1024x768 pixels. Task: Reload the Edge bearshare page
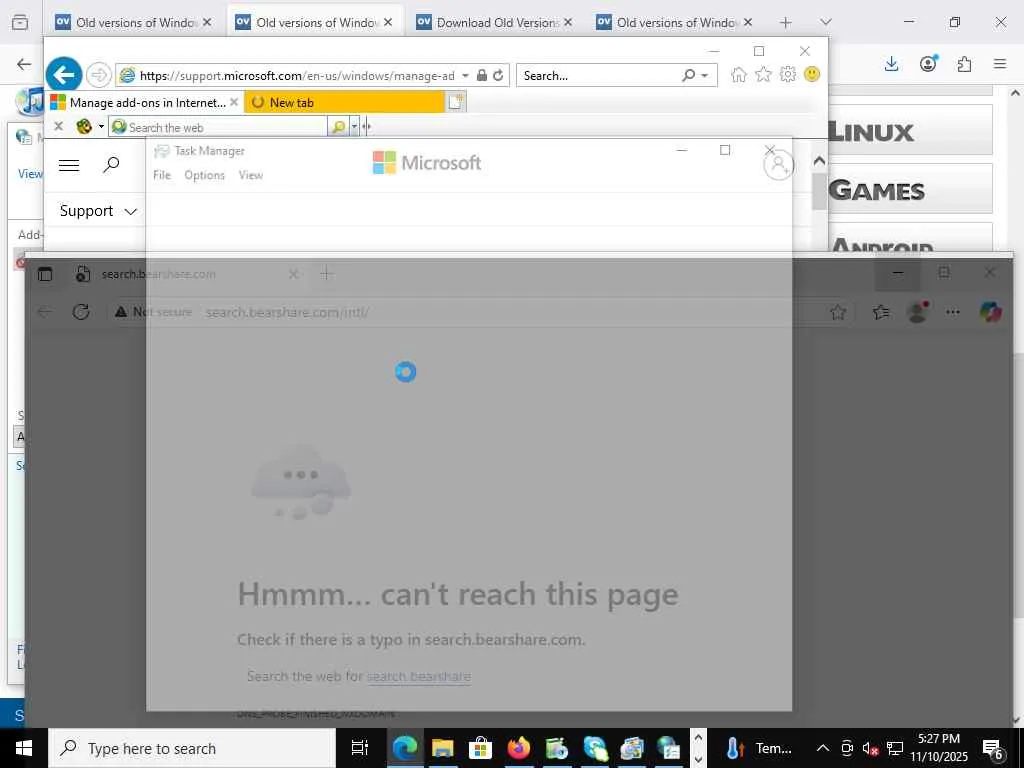point(81,312)
